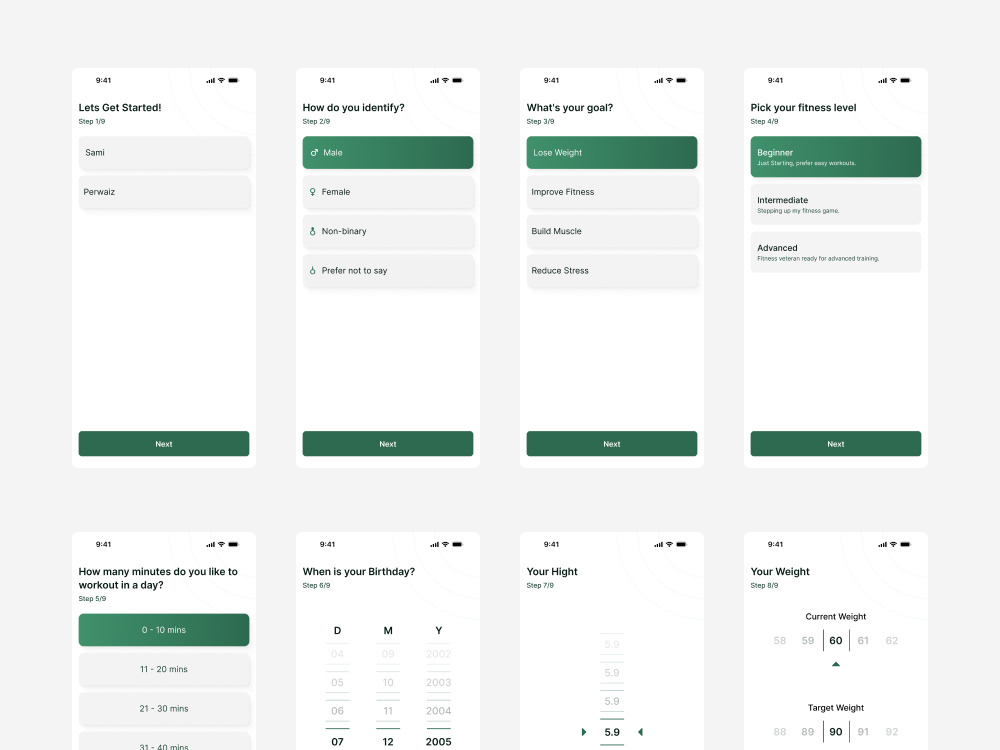The width and height of the screenshot is (1000, 750).
Task: Click the battery icon on Your Hight screen
Action: 681,544
